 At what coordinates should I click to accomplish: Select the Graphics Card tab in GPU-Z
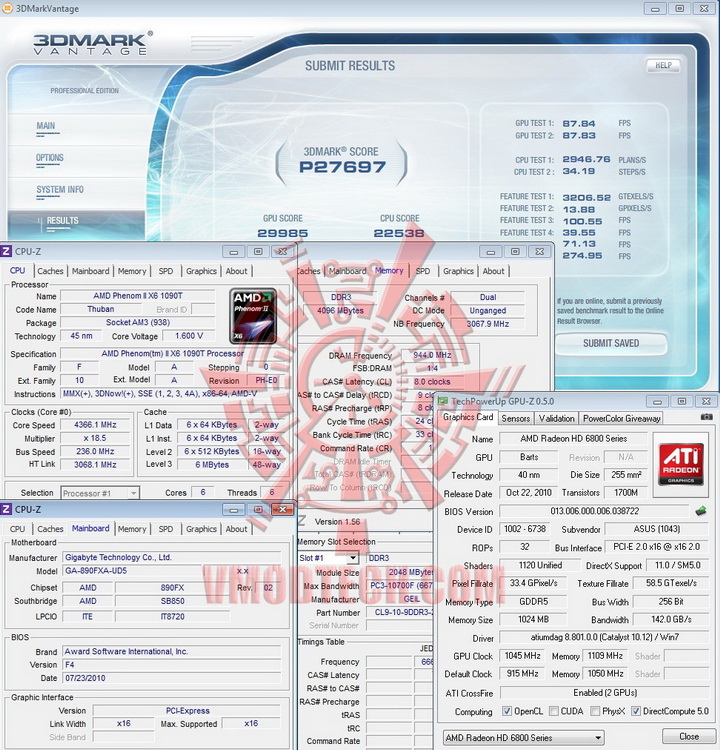[x=468, y=417]
